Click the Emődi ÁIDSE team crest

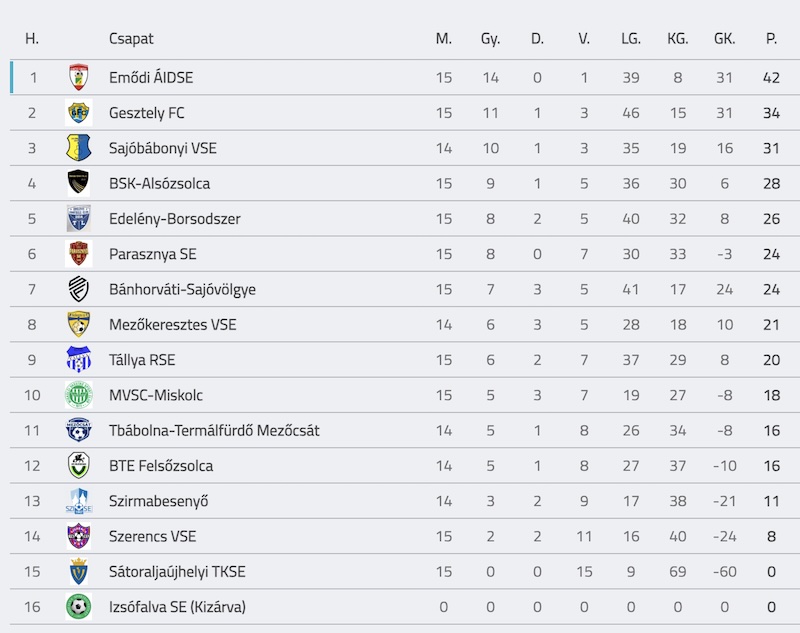(78, 77)
